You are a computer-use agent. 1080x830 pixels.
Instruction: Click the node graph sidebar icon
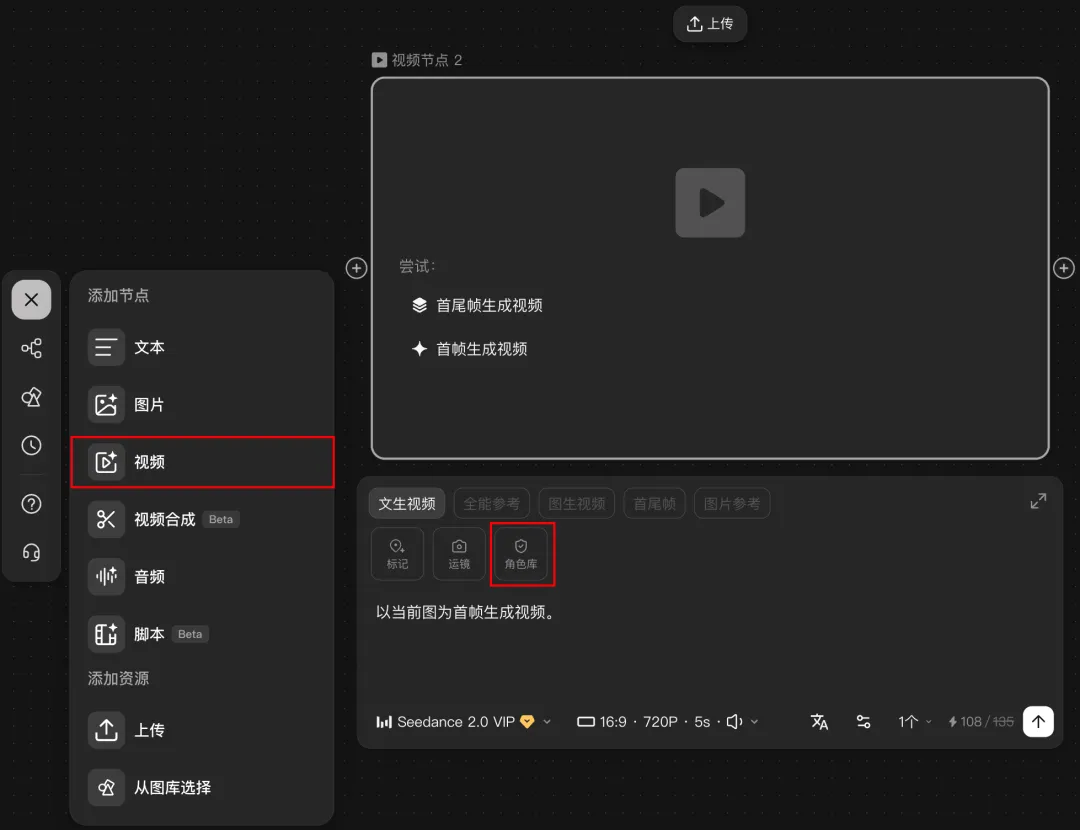click(31, 348)
